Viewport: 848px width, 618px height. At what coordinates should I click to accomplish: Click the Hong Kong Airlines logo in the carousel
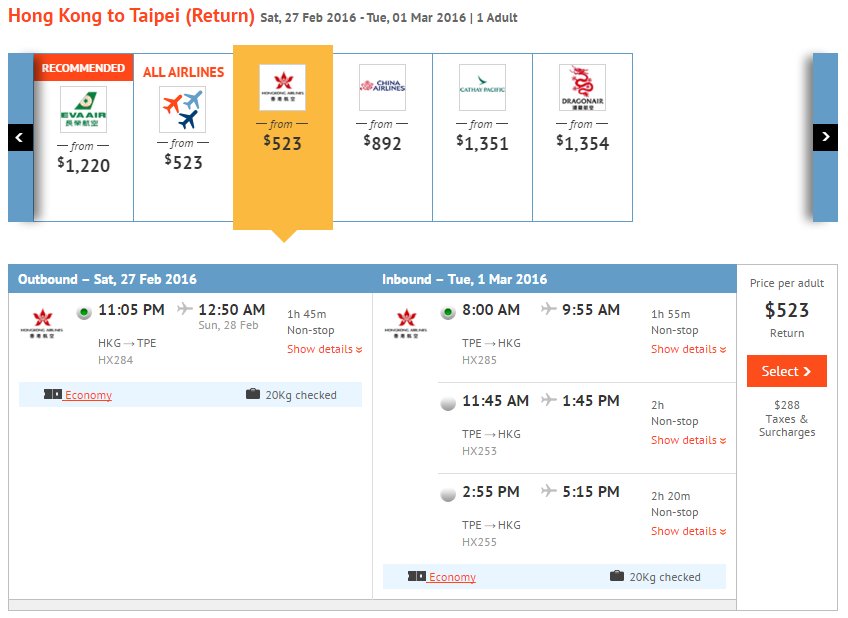tap(282, 88)
